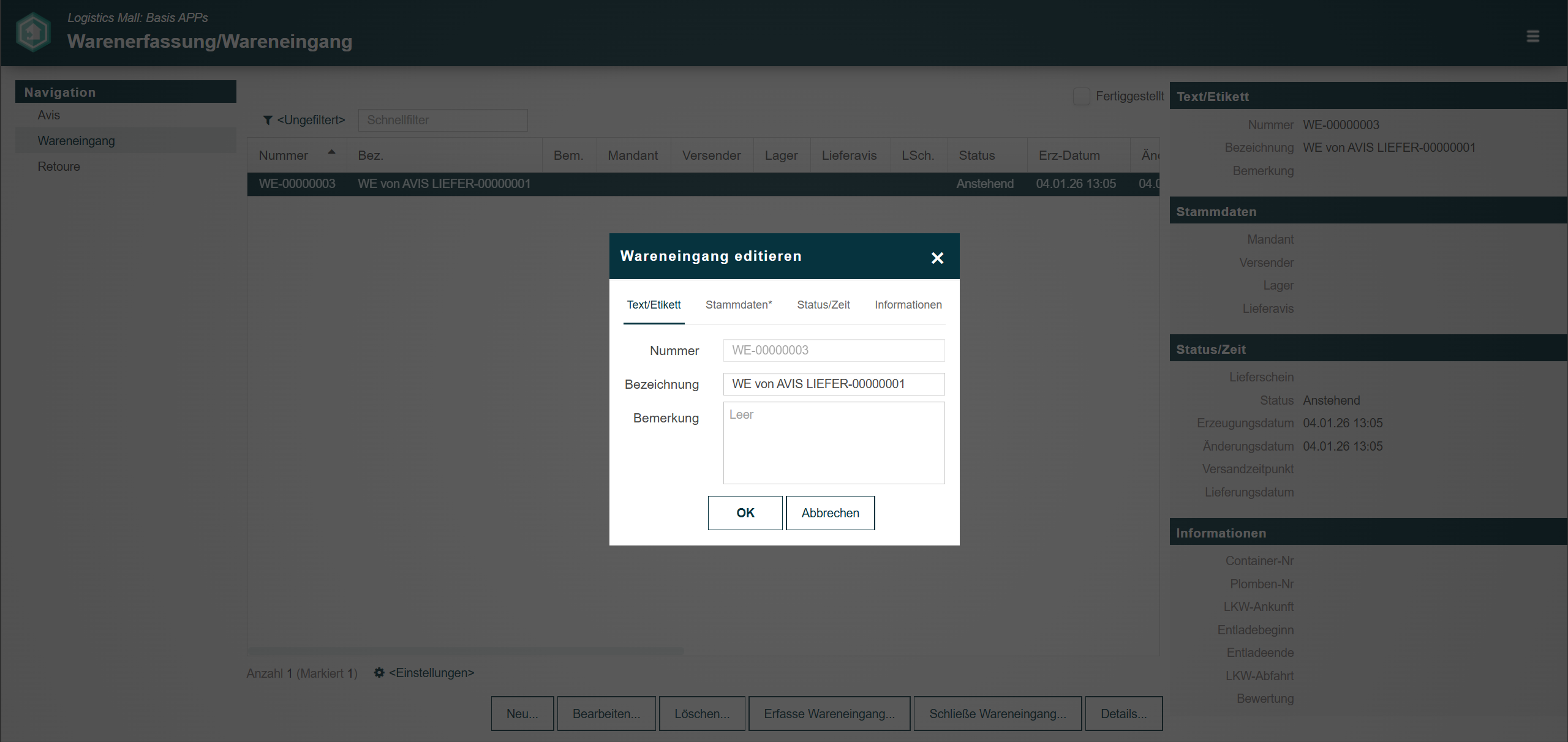This screenshot has height=742, width=1568.
Task: Click into the Bezeichnung input field
Action: click(x=833, y=384)
